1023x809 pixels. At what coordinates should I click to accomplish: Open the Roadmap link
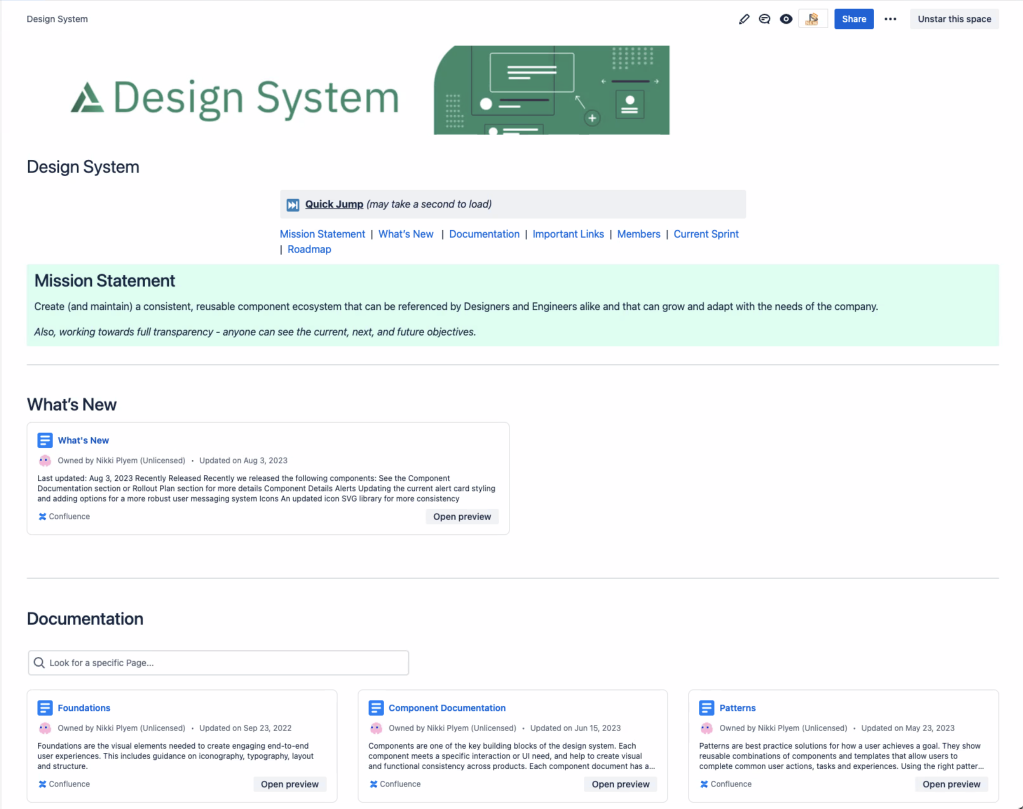309,249
